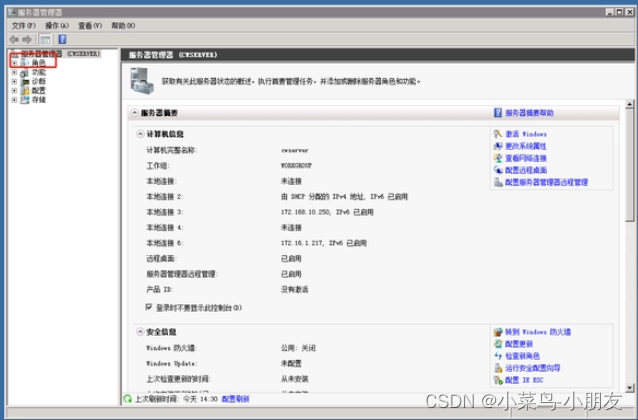638x420 pixels.
Task: Click the 转到 Windows 防火墙 link
Action: (x=538, y=332)
